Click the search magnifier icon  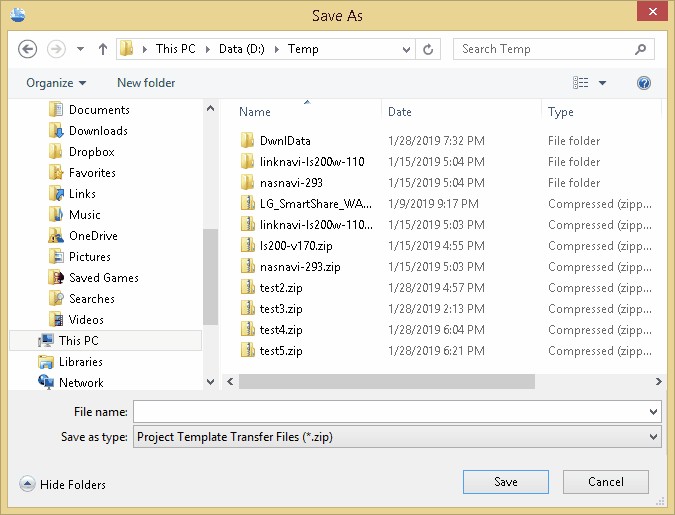(640, 49)
